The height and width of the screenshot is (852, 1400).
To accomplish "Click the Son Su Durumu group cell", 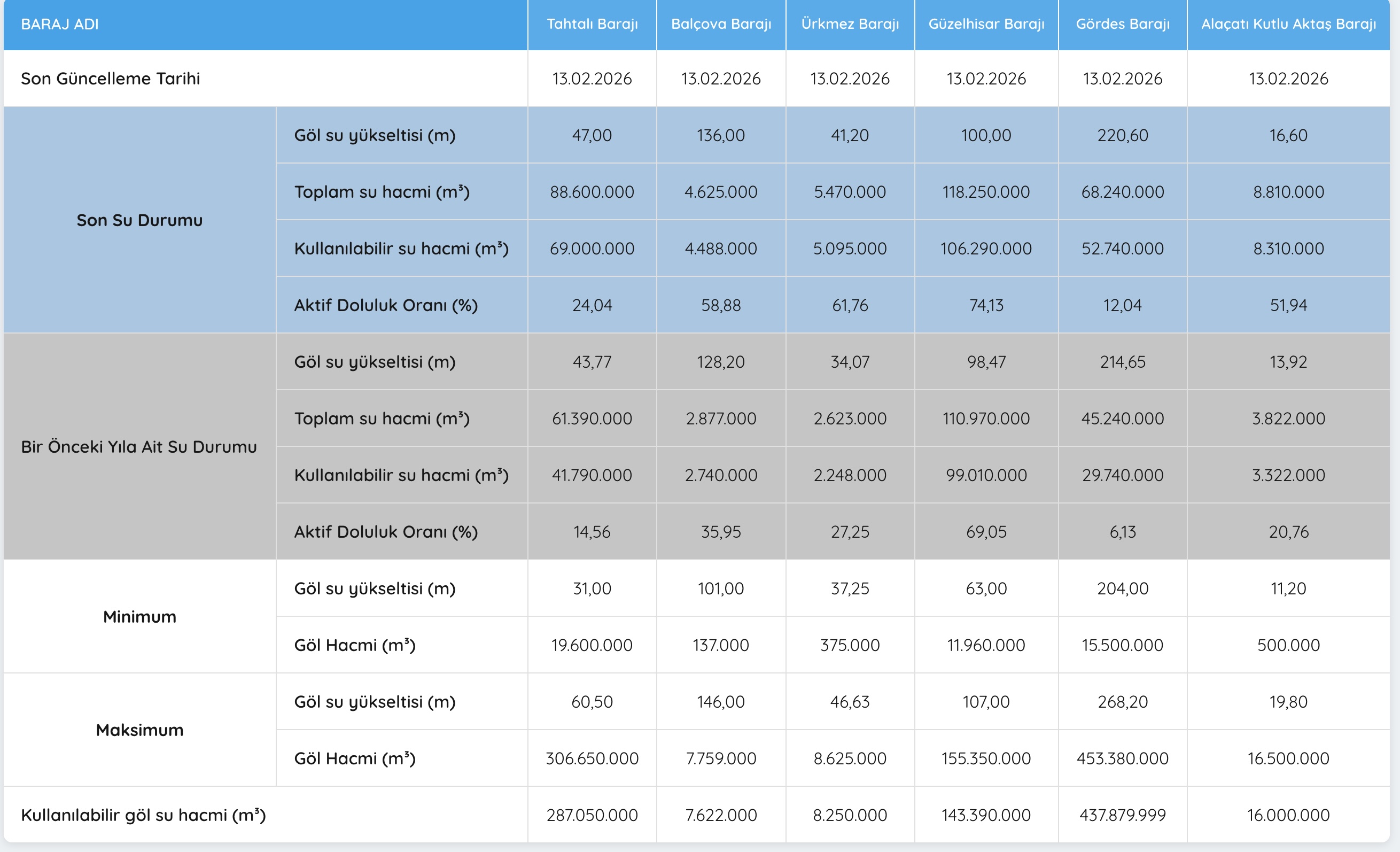I will point(139,220).
